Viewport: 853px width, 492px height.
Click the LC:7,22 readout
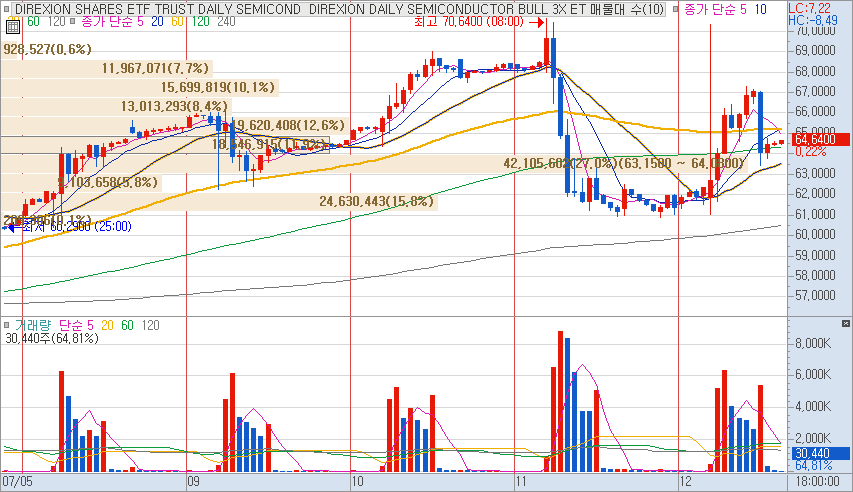(809, 8)
